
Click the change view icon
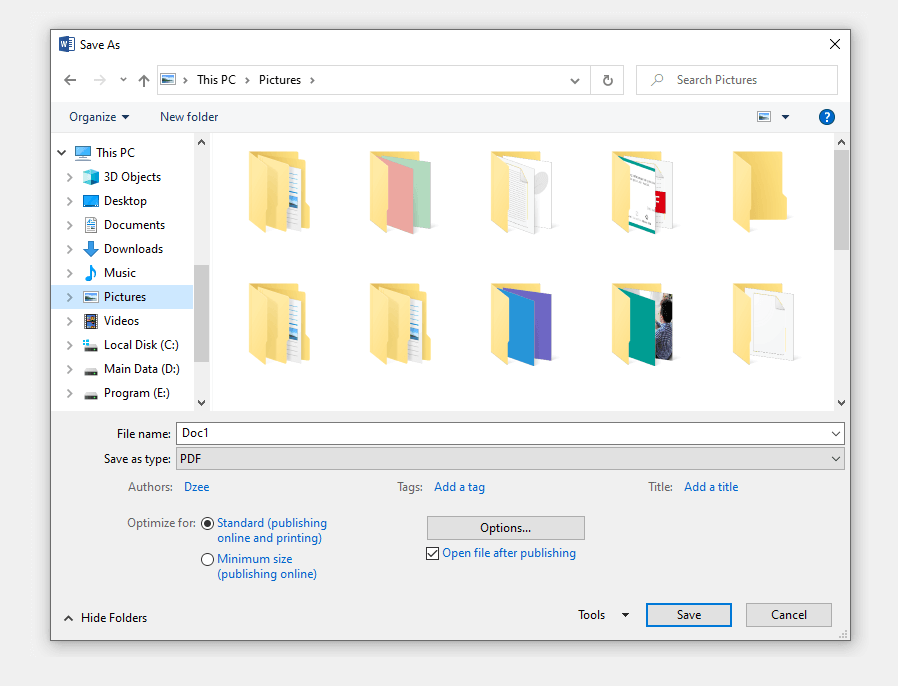tap(764, 117)
